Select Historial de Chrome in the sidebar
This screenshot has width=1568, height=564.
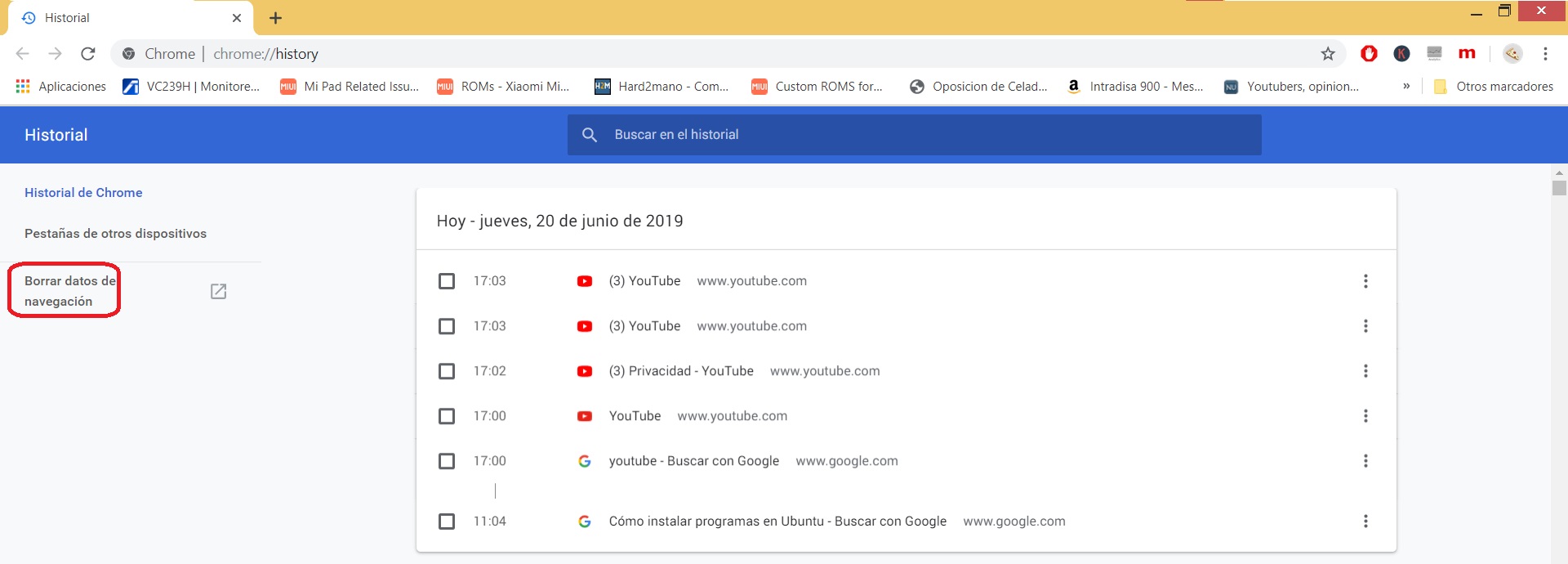pos(83,193)
